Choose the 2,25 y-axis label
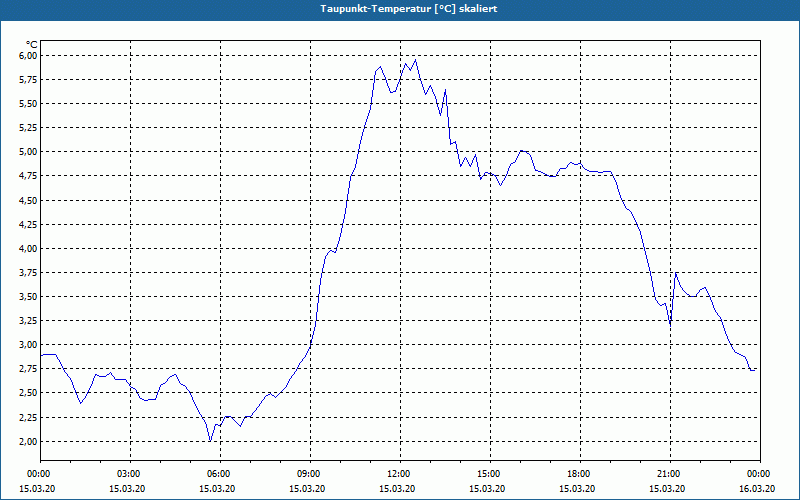This screenshot has height=500, width=800. (28, 418)
